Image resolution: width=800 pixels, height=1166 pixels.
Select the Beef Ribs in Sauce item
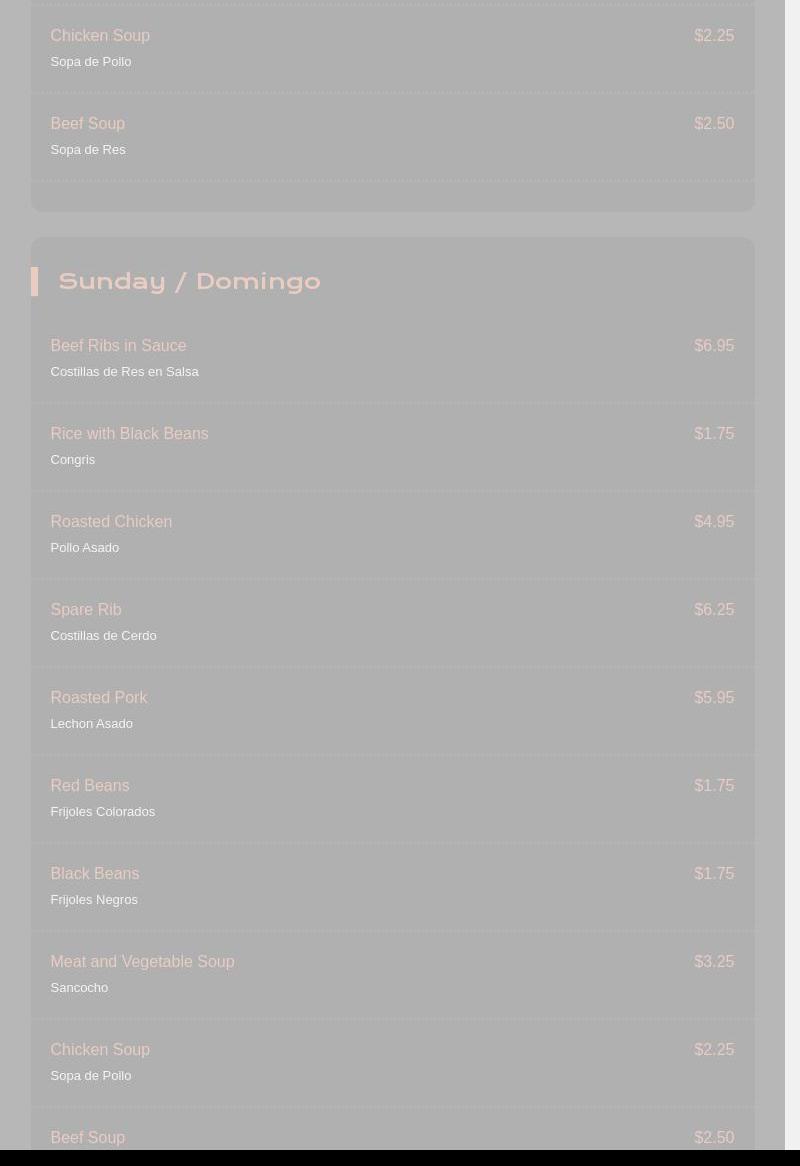click(118, 346)
